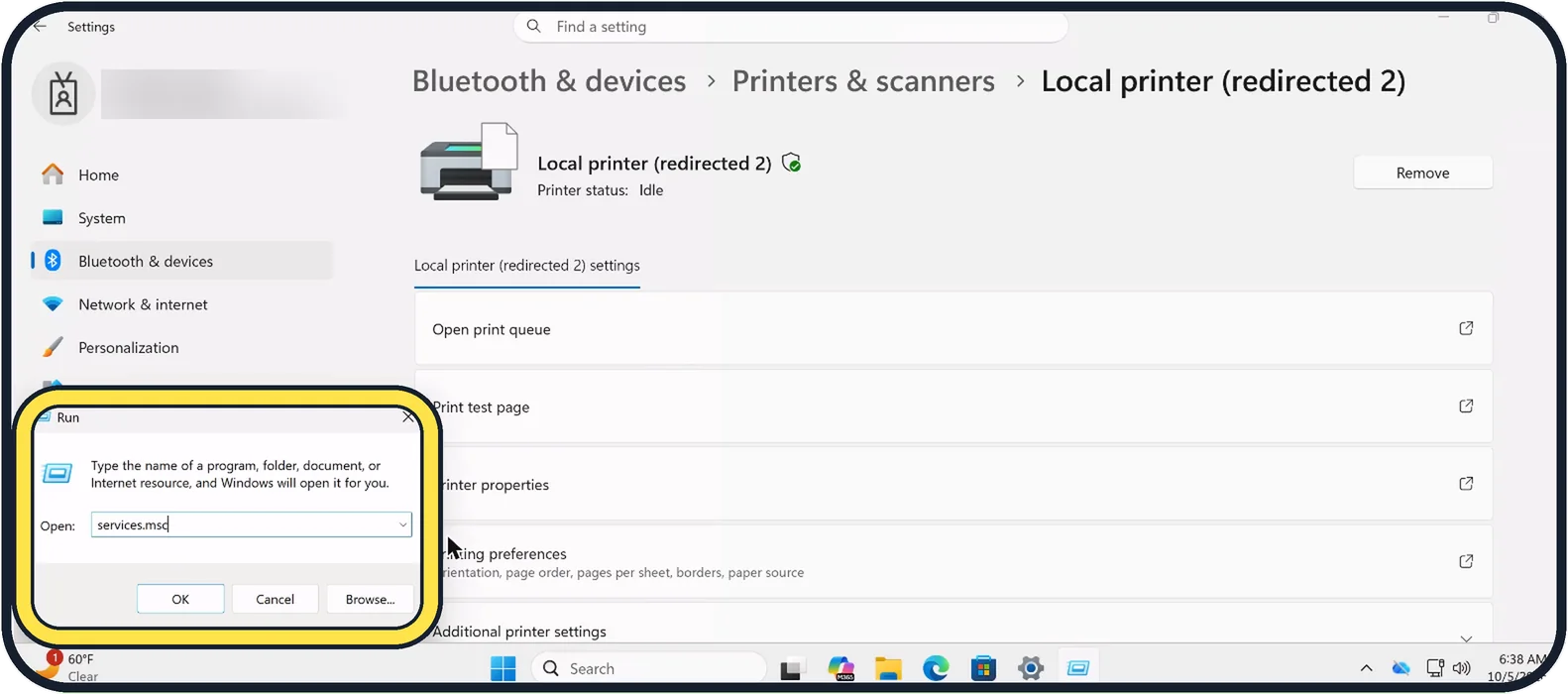This screenshot has height=694, width=1568.
Task: Open Microsoft 365 Copilot from taskbar
Action: click(841, 669)
